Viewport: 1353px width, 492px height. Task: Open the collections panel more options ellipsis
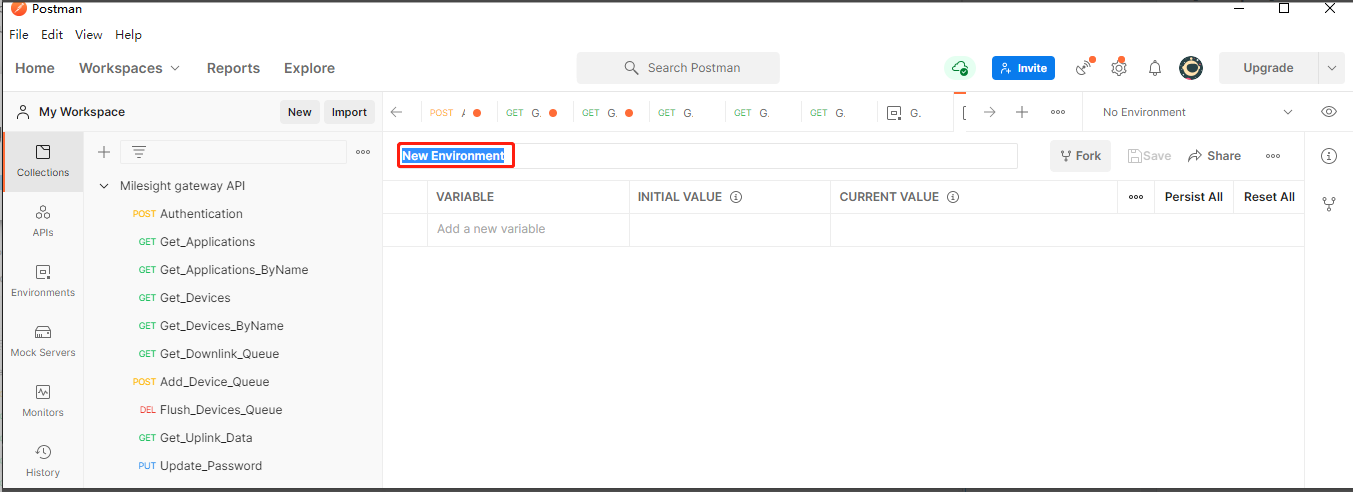click(x=363, y=152)
